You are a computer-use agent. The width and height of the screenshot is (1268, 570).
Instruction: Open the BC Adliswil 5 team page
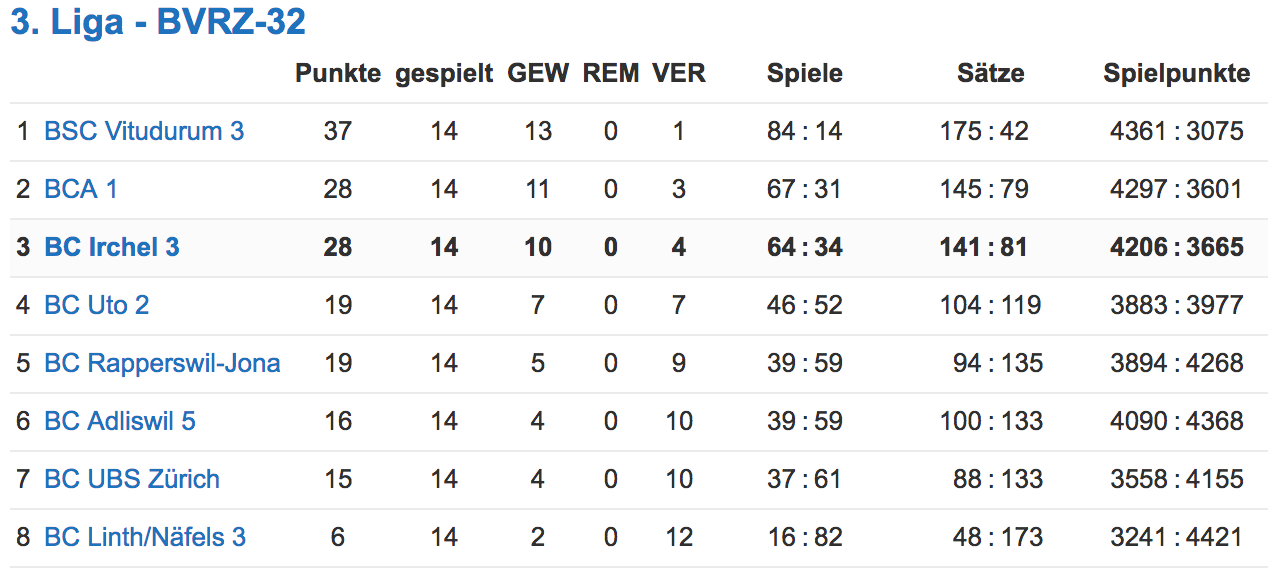coord(120,421)
